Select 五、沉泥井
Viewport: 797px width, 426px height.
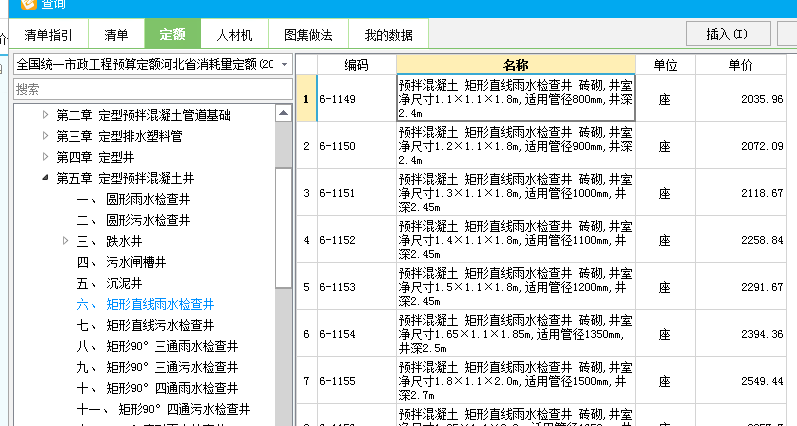click(109, 283)
